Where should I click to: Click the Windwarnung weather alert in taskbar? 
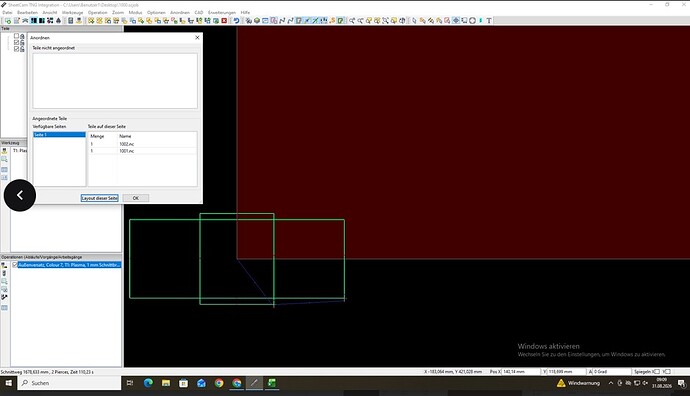[578, 383]
